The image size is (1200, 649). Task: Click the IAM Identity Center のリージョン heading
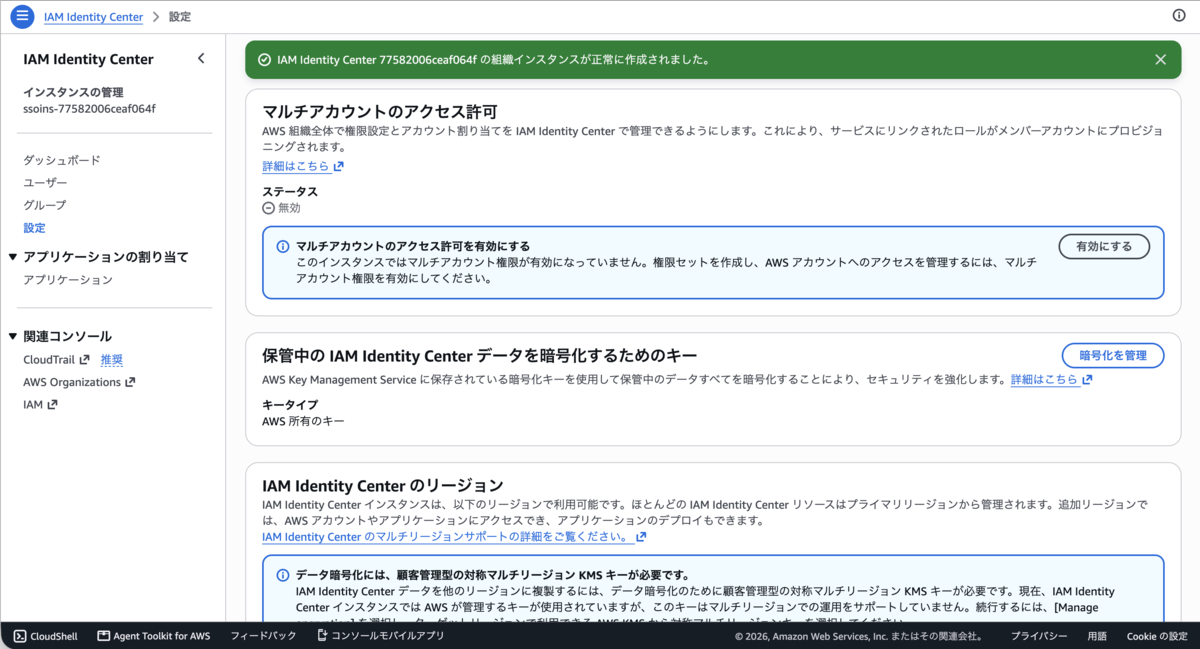tap(382, 486)
